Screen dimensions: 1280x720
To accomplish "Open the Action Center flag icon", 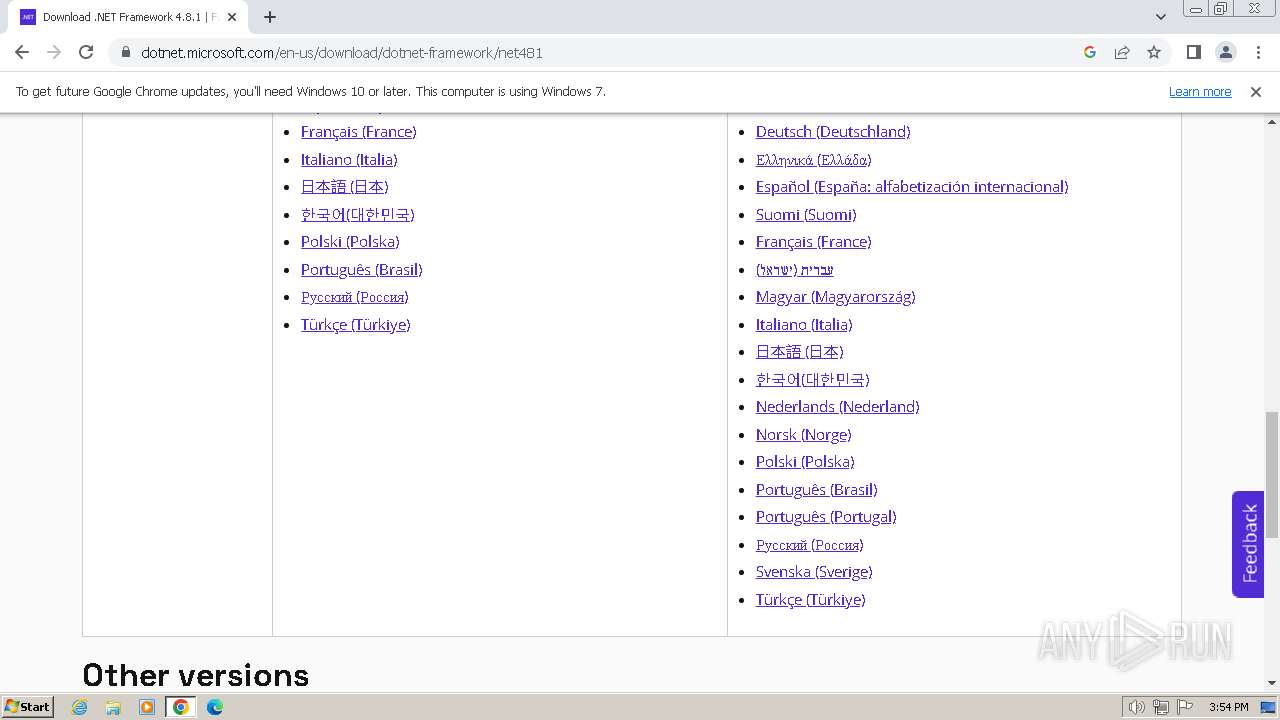I will pyautogui.click(x=1185, y=707).
